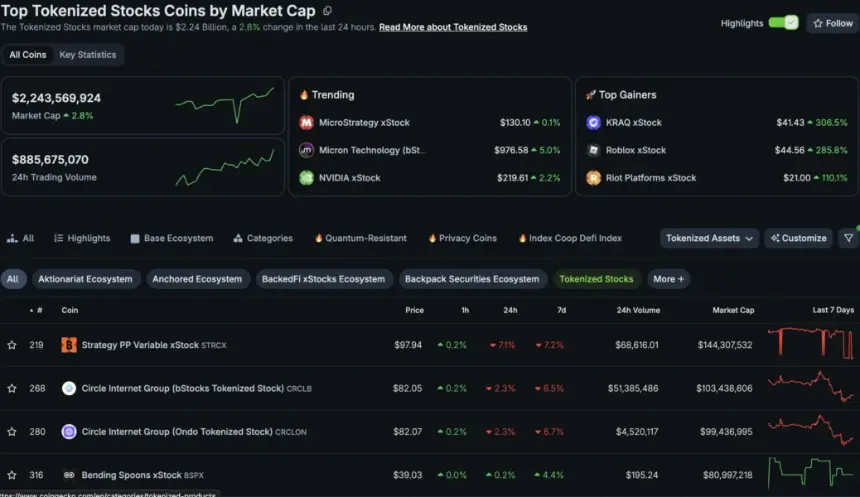The height and width of the screenshot is (497, 860).
Task: Open Strategy PP Variable xStock coin logo
Action: coord(69,345)
